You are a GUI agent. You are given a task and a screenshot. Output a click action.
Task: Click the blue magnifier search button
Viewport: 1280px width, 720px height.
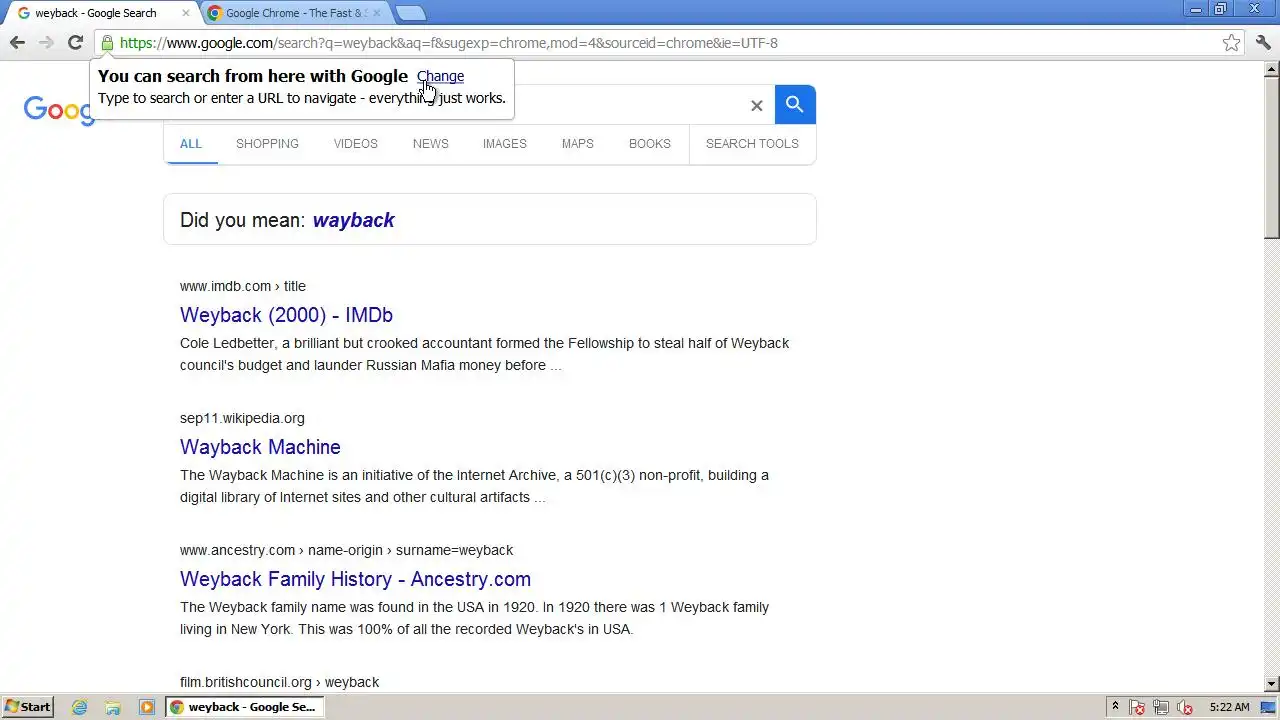pos(795,104)
